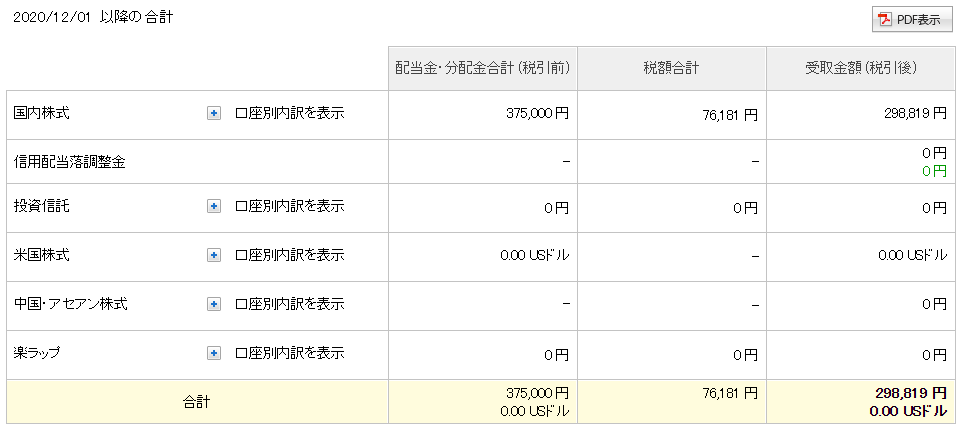969x439 pixels.
Task: Click the 信用配当落調整金 row label
Action: click(x=70, y=161)
